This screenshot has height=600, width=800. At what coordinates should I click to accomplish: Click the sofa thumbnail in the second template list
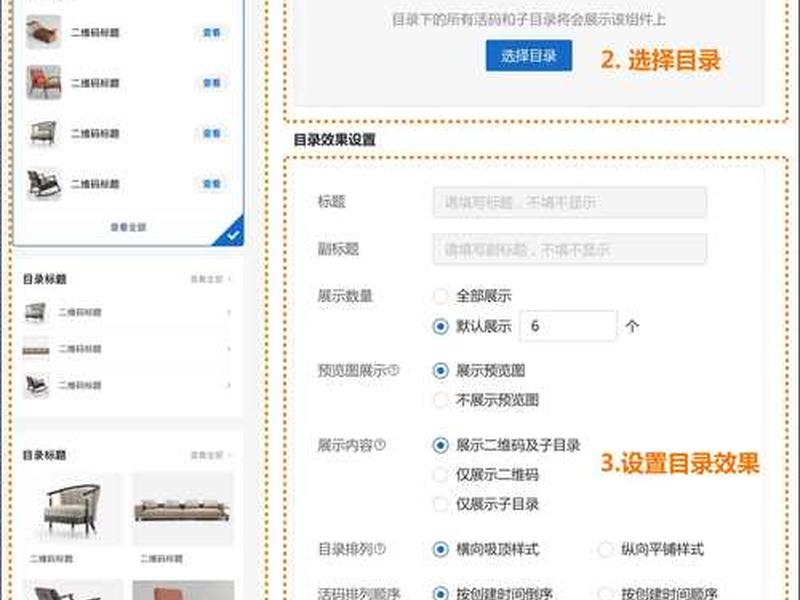[x=36, y=349]
